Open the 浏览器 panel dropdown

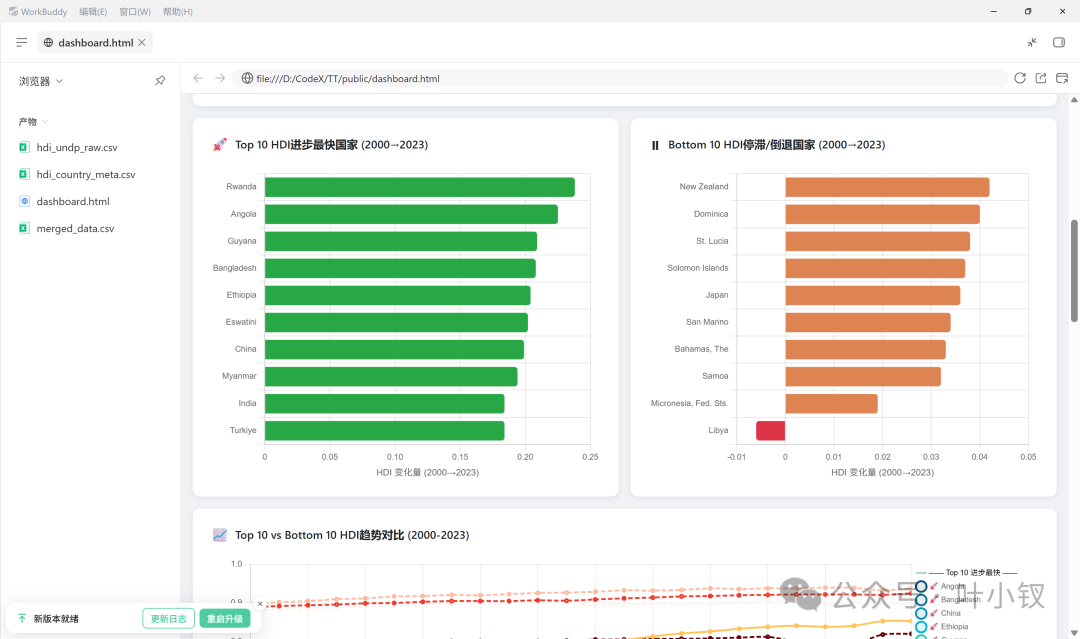click(41, 81)
